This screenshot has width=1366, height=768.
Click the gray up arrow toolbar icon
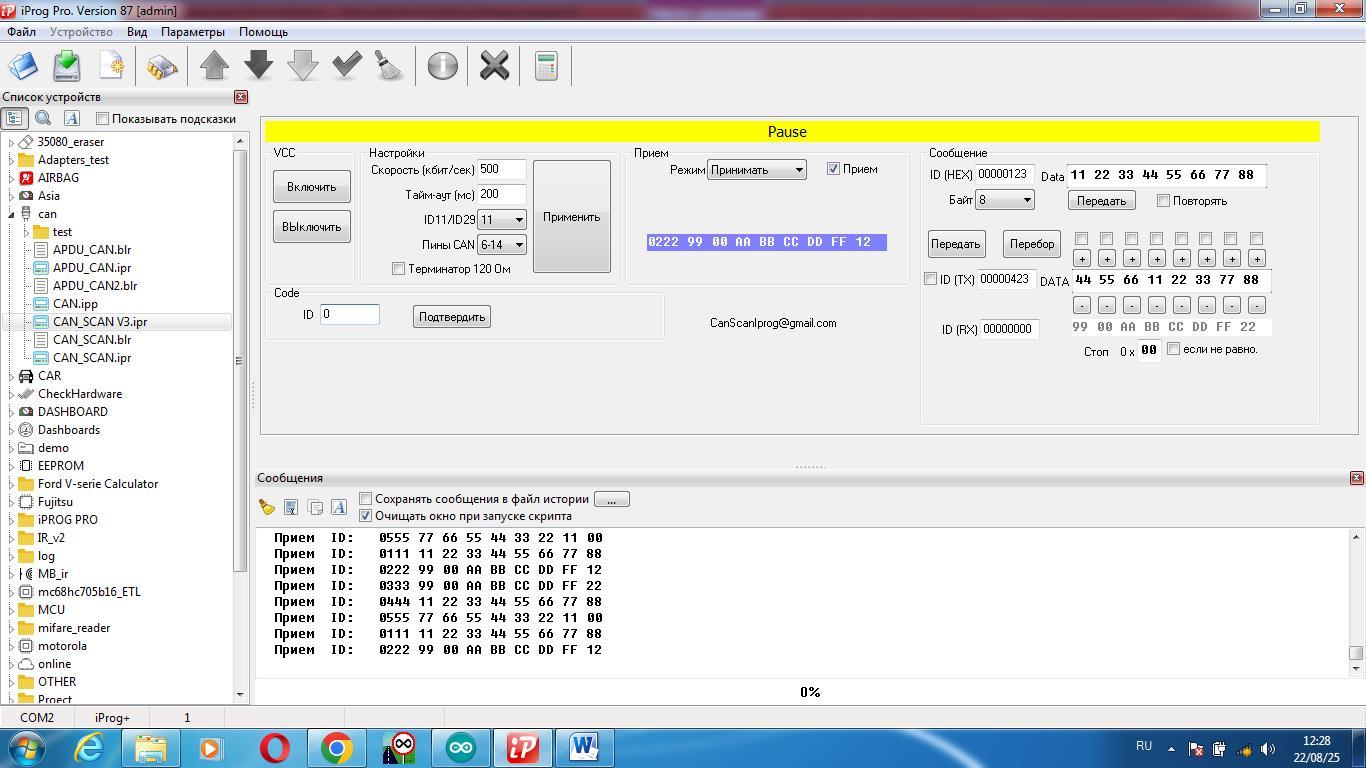tap(215, 66)
